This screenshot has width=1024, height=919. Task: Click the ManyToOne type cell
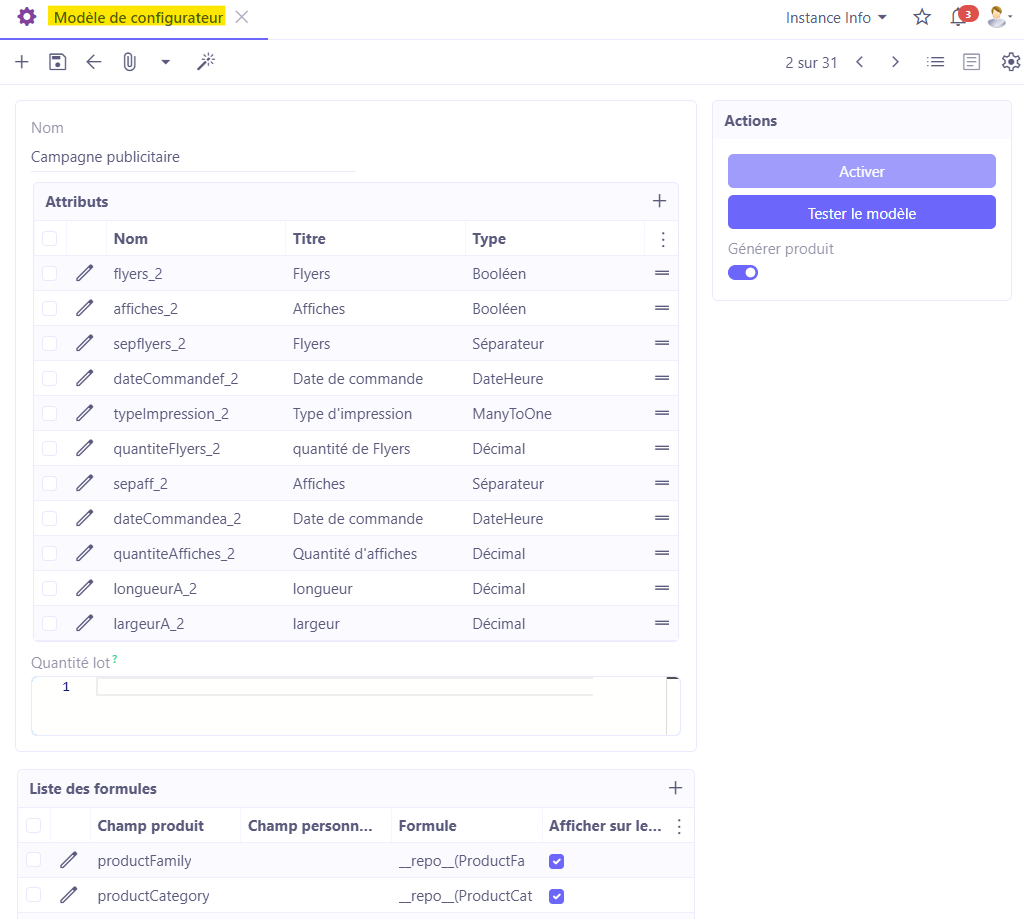pyautogui.click(x=555, y=413)
